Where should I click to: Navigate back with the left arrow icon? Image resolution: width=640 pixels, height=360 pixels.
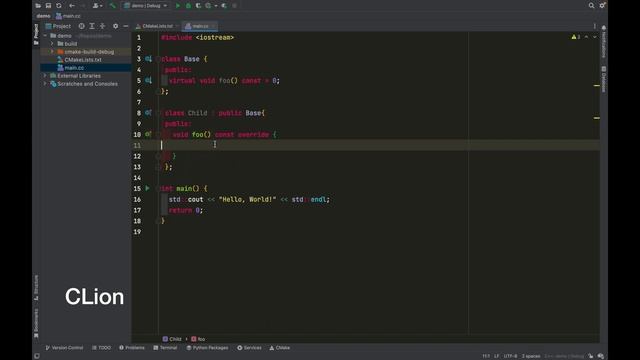[x=72, y=6]
